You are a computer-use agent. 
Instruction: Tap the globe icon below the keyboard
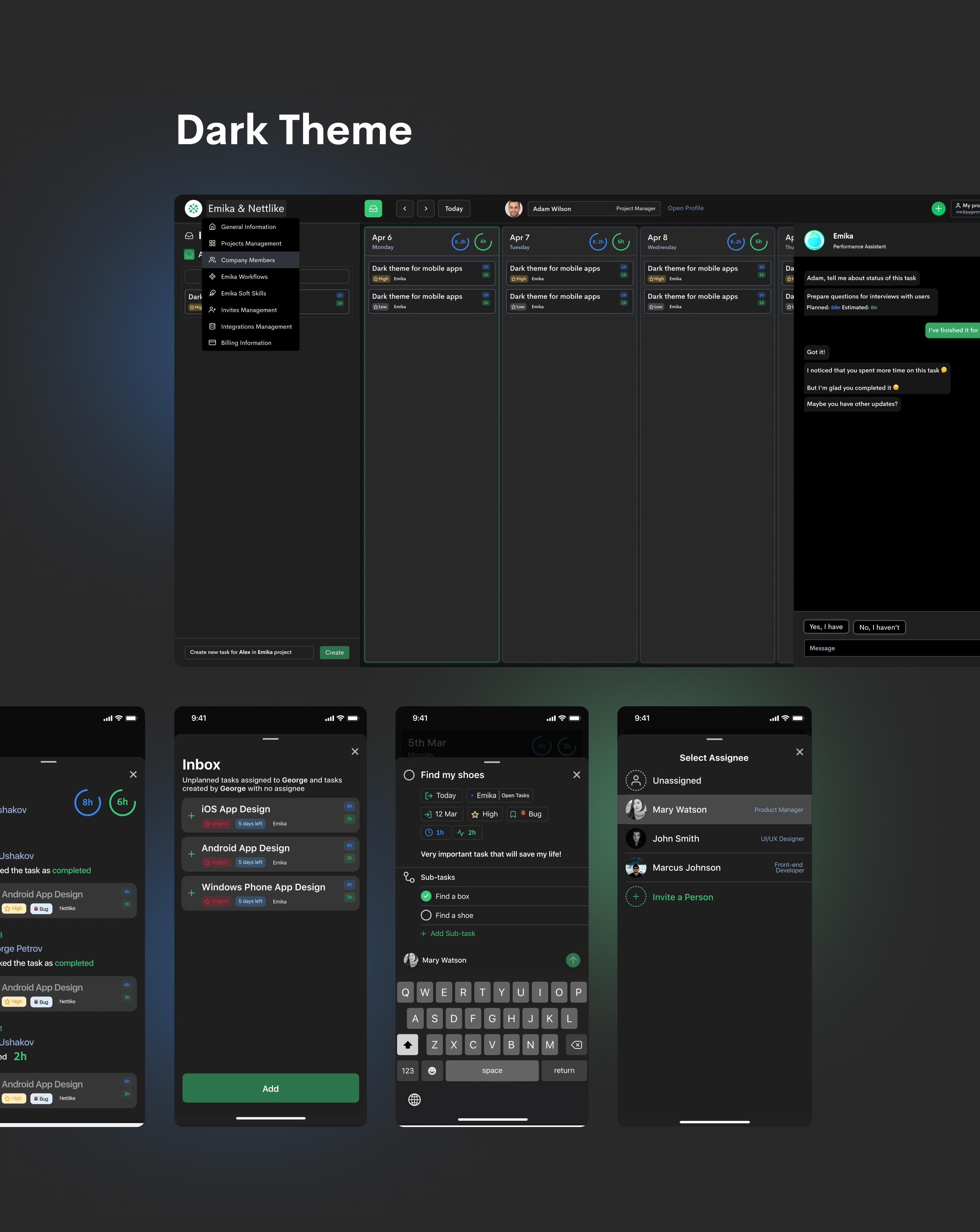pyautogui.click(x=414, y=1099)
